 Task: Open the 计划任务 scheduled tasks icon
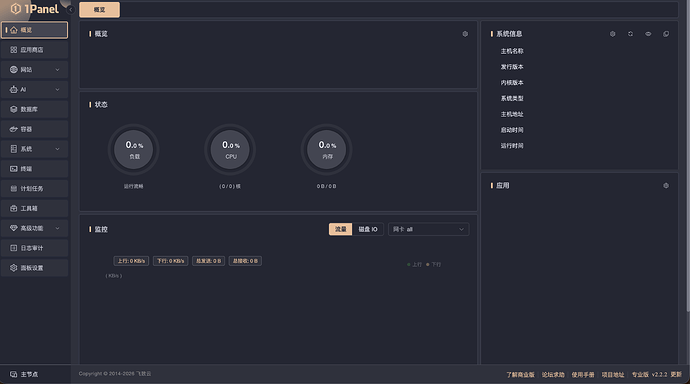point(14,188)
